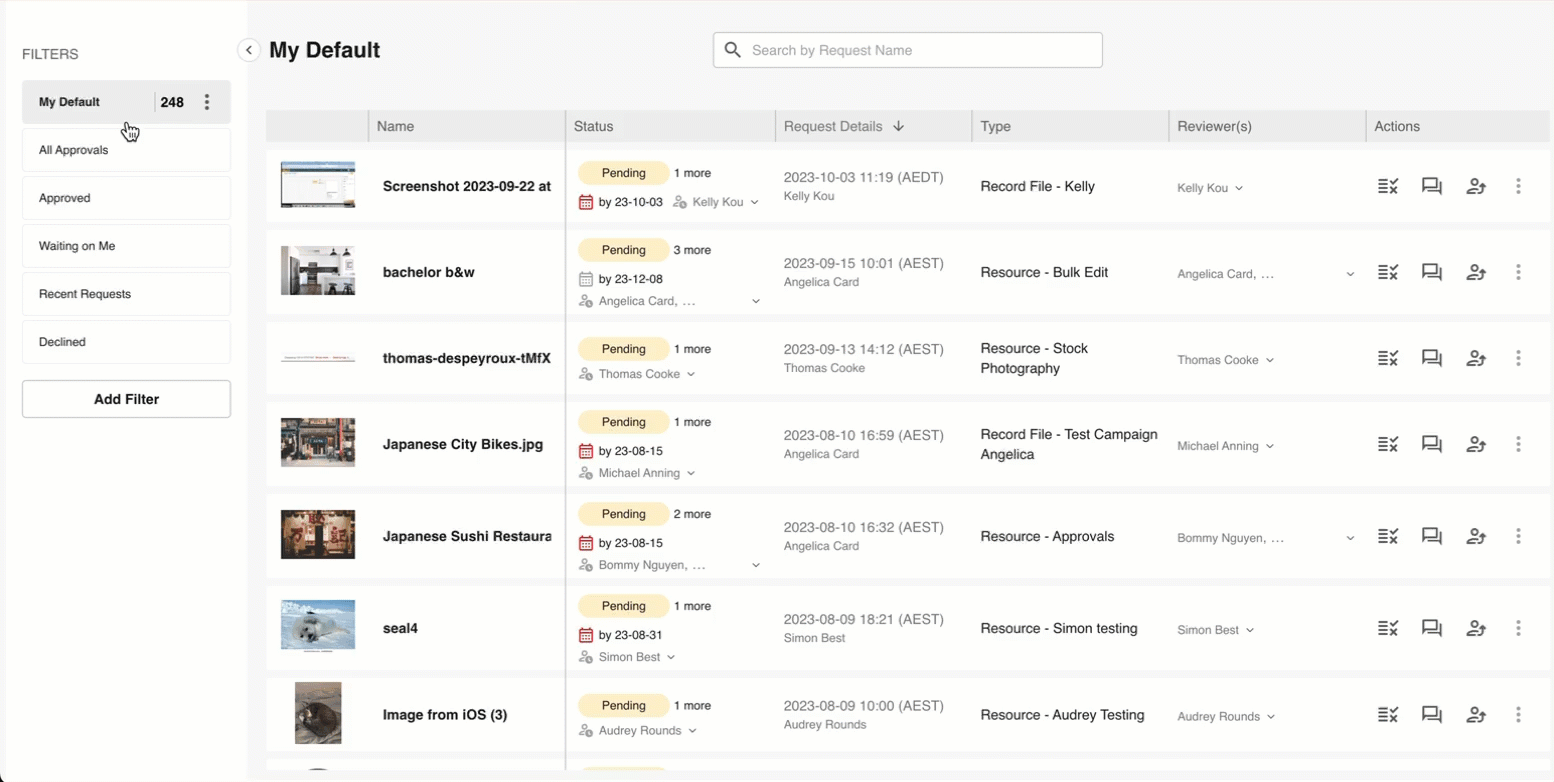Image resolution: width=1554 pixels, height=782 pixels.
Task: Open the seal4 image thumbnail
Action: tap(318, 626)
